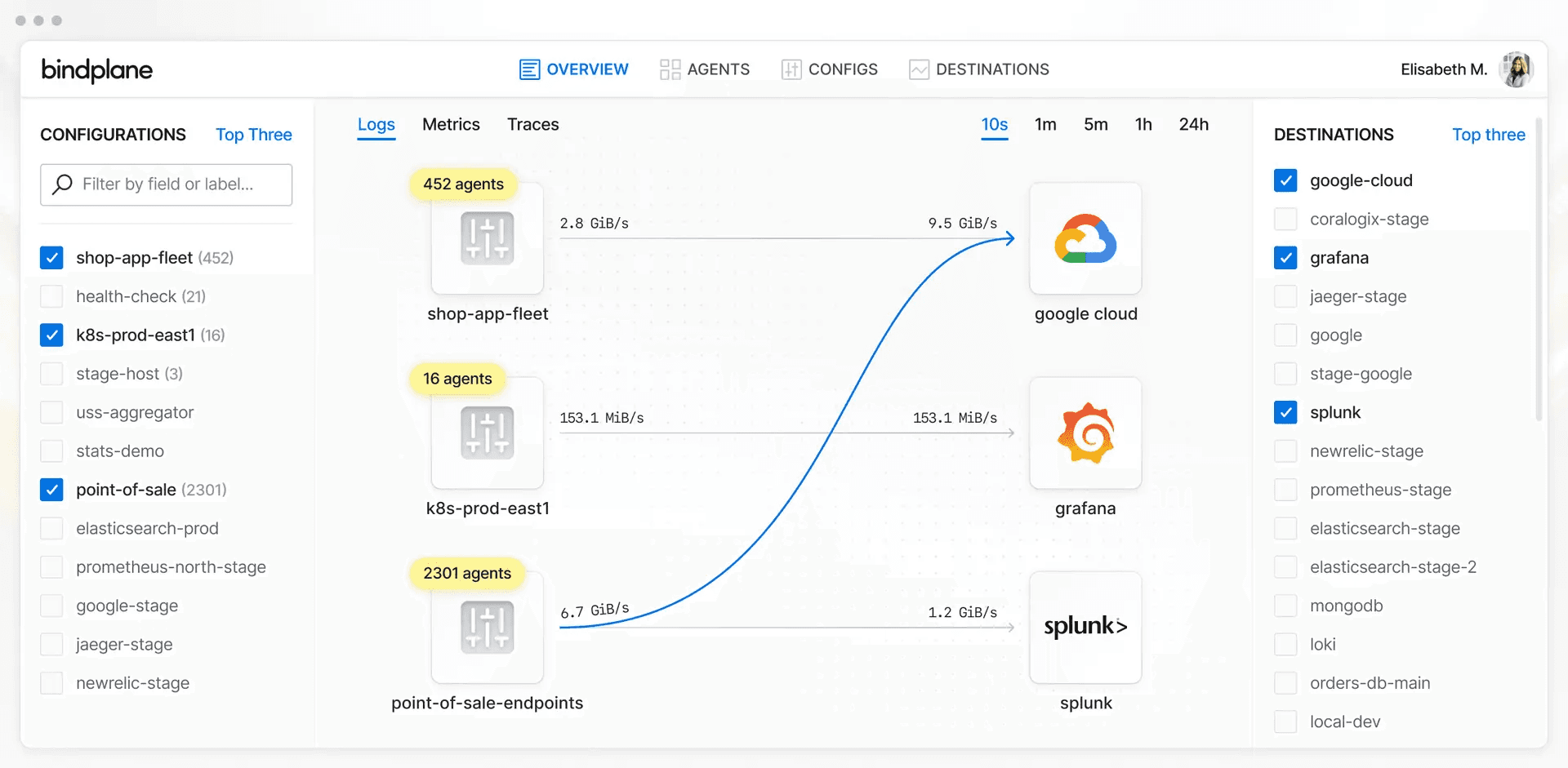Image resolution: width=1568 pixels, height=768 pixels.
Task: Select 1m time interval
Action: pos(1045,125)
